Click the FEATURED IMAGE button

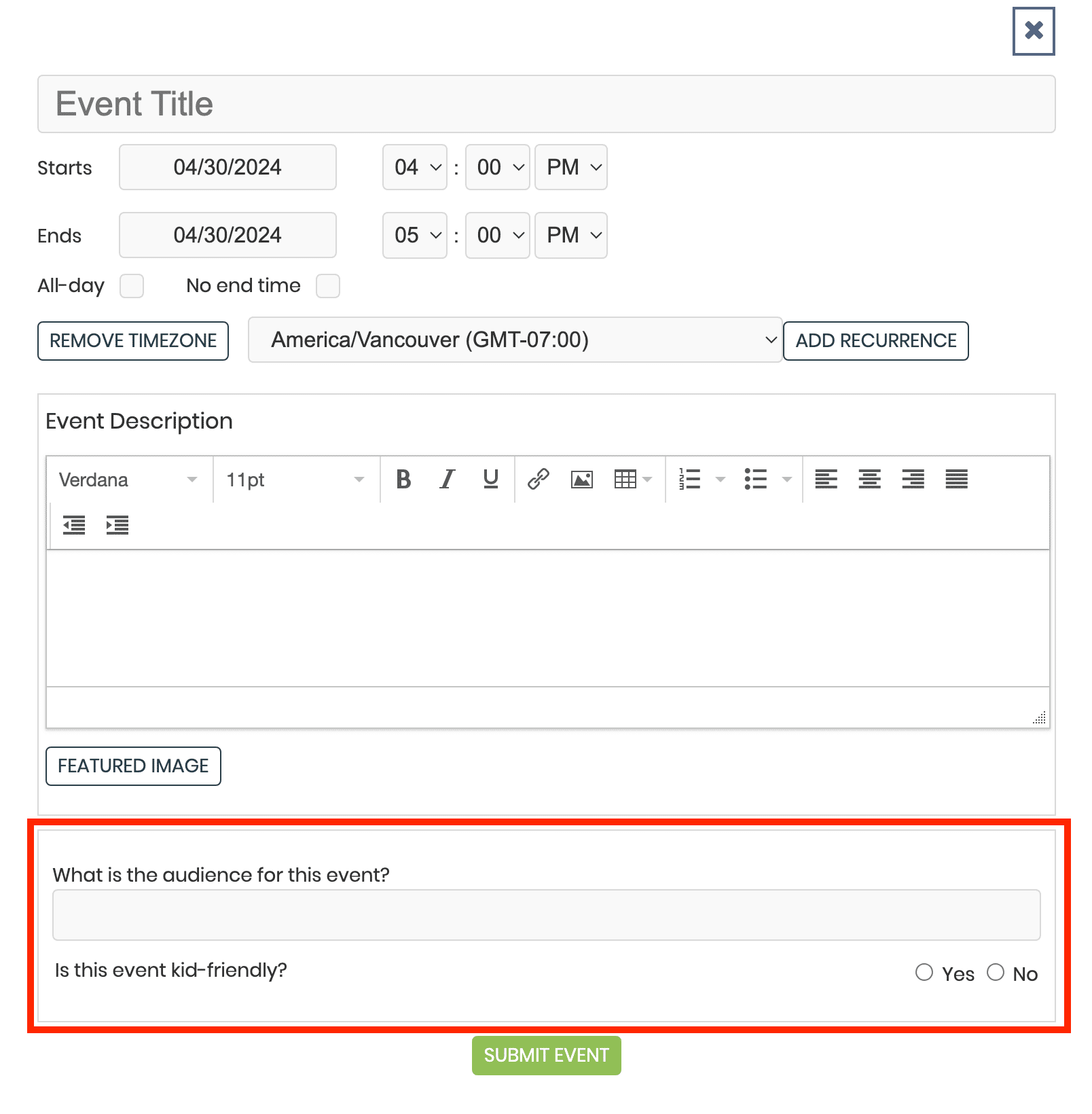pos(132,766)
